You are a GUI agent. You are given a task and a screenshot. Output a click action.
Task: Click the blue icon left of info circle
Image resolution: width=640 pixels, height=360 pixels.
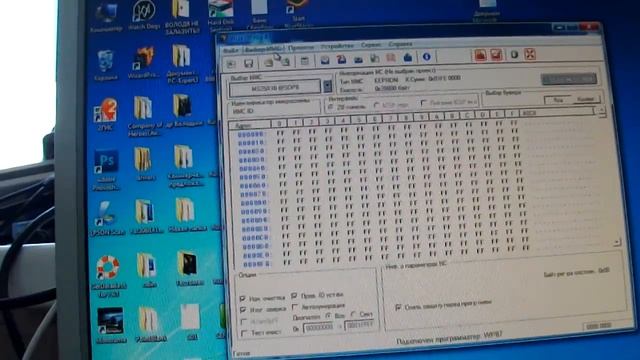tap(408, 57)
